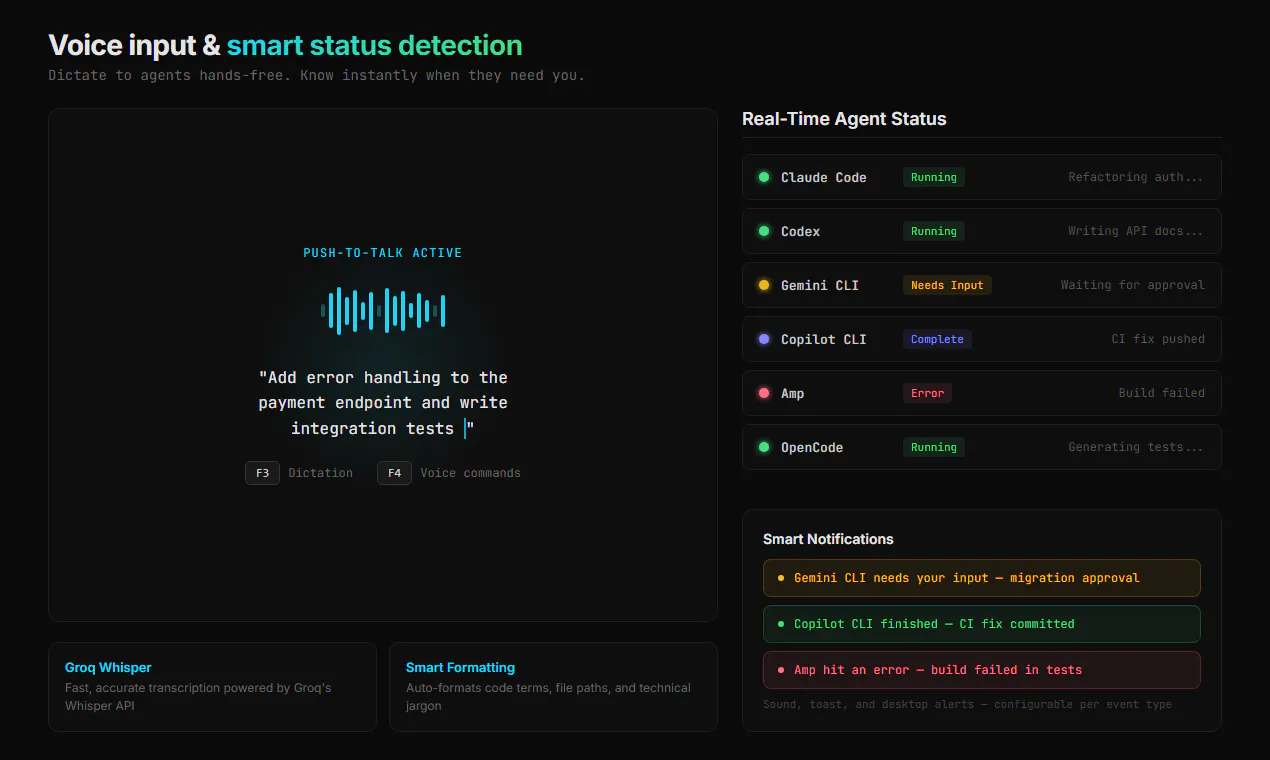Click the amber status dot beside Gemini CLI
This screenshot has width=1270, height=760.
click(x=764, y=285)
